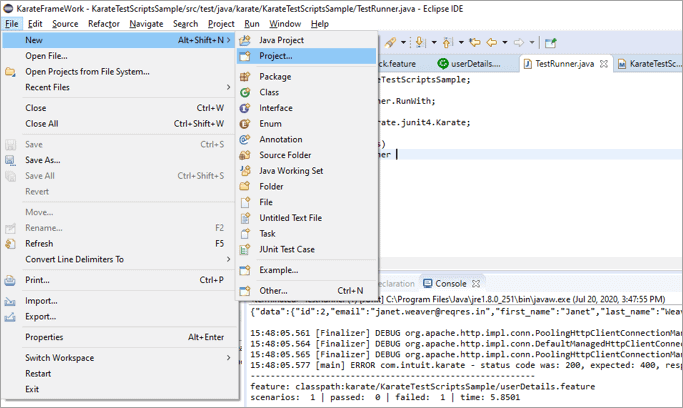Select the Enum icon entry

pos(245,124)
